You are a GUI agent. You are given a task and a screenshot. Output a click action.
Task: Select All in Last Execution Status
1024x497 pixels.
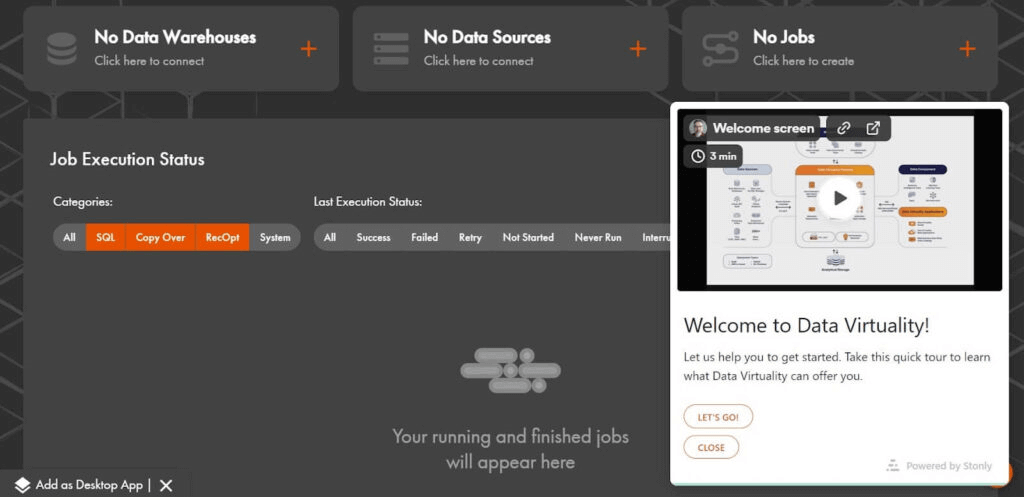(x=330, y=237)
